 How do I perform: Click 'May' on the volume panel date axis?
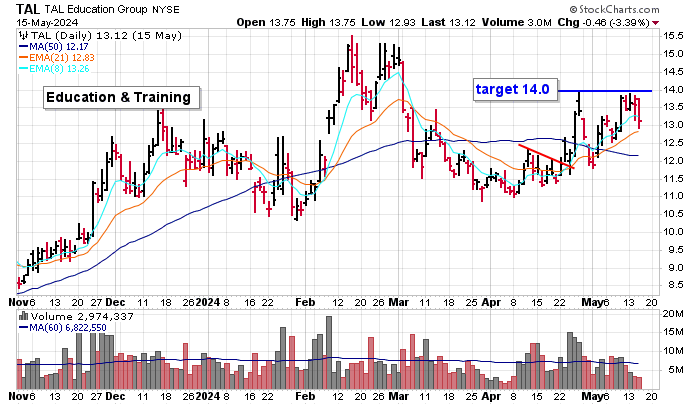tap(592, 397)
